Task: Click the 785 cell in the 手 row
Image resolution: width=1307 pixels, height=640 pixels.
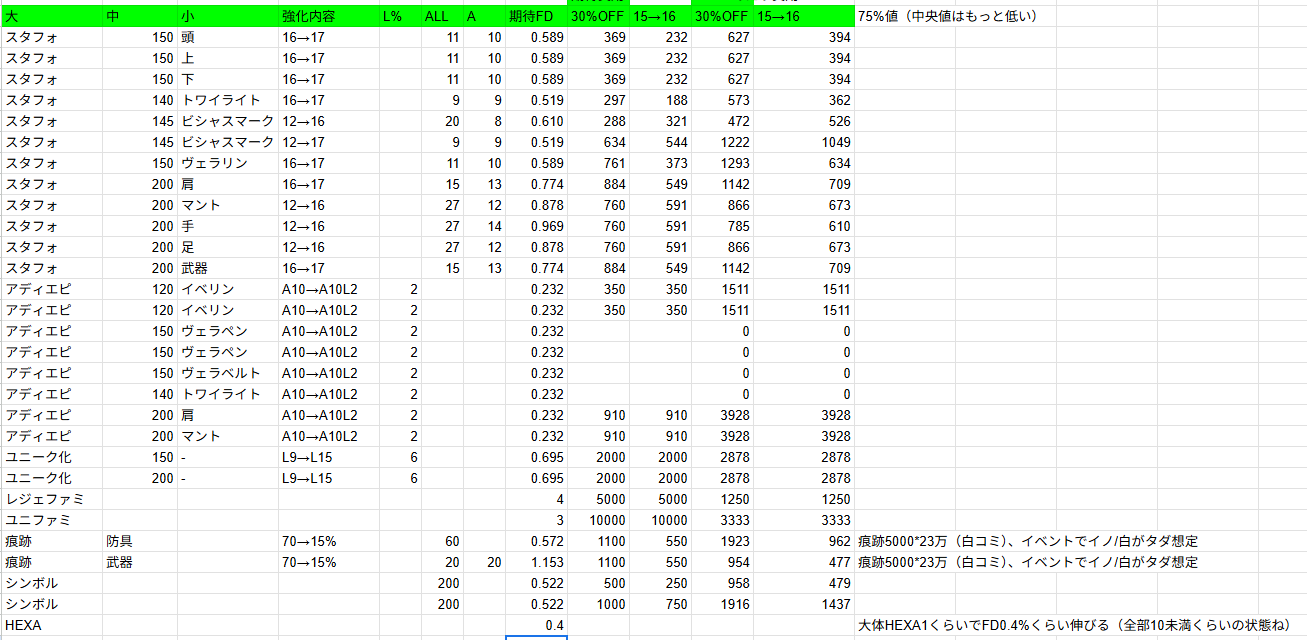Action: [x=723, y=226]
